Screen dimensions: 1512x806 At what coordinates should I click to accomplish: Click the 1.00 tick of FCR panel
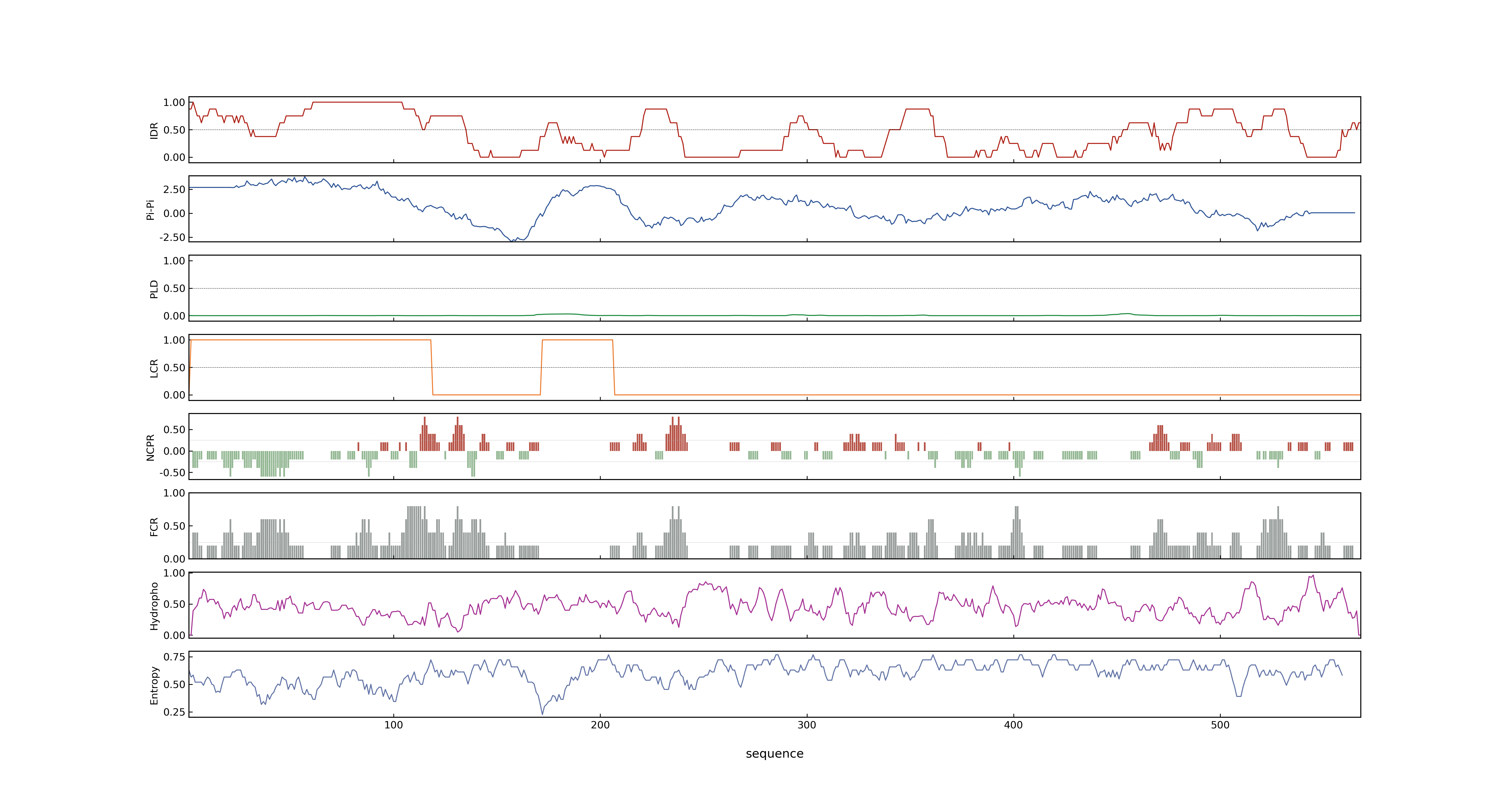coord(174,493)
